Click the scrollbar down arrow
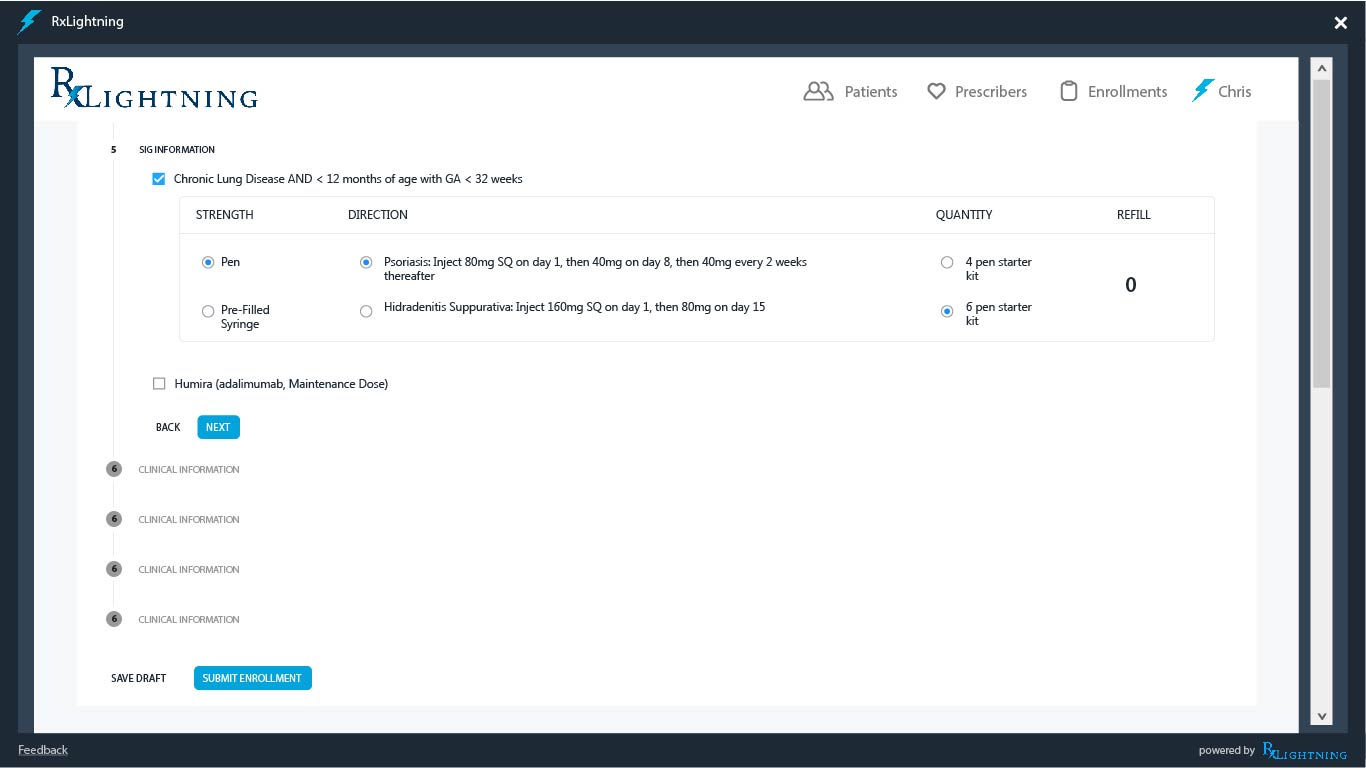Screen dimensions: 1366x768 pyautogui.click(x=1321, y=716)
